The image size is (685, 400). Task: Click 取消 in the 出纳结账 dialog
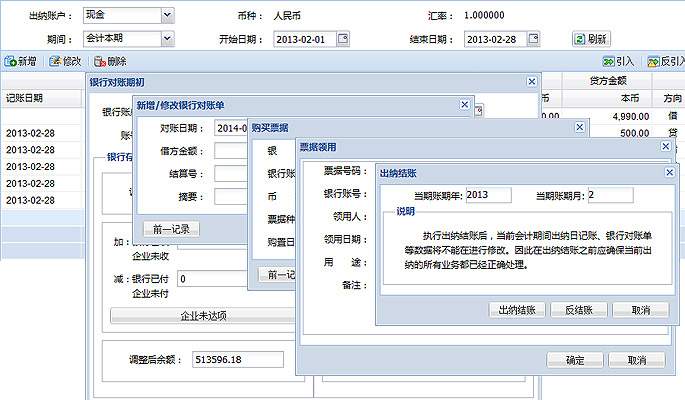click(x=641, y=310)
